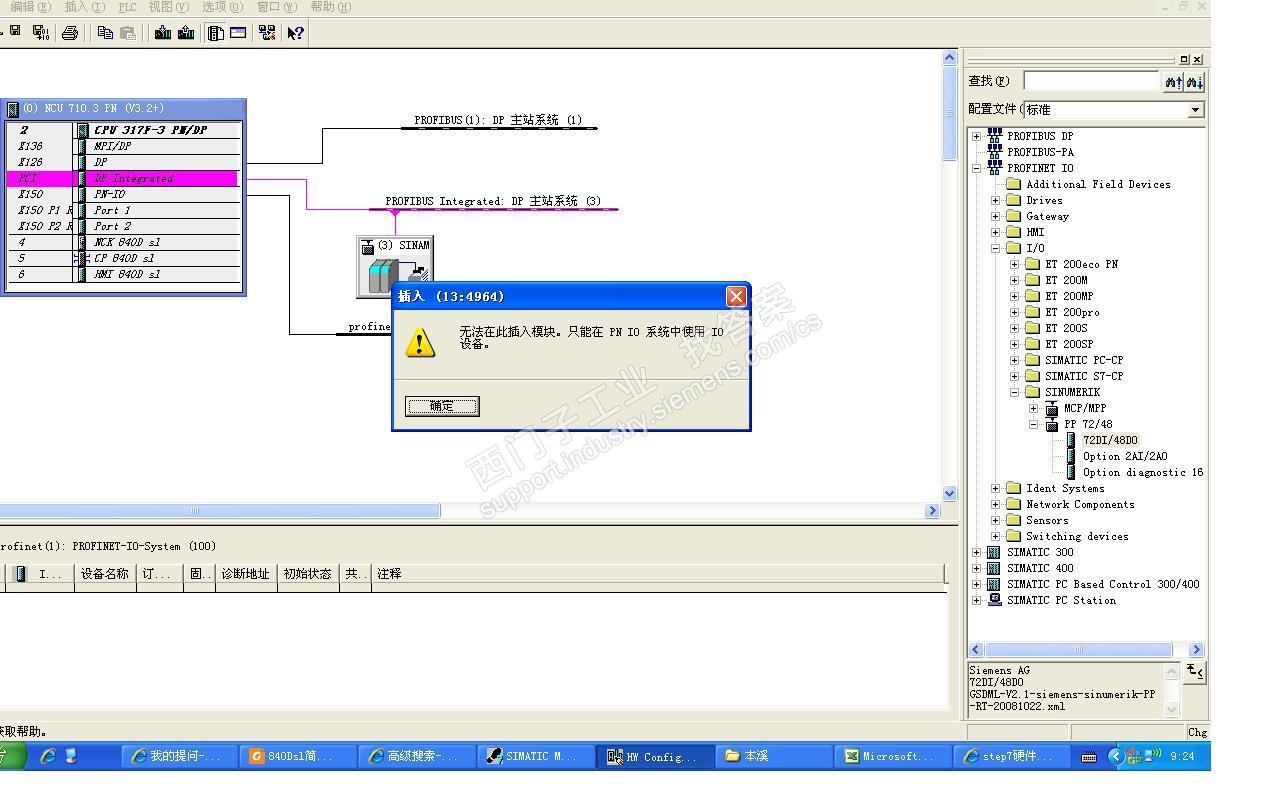Screen dimensions: 1280x800
Task: Collapse the I/O folder
Action: point(995,248)
